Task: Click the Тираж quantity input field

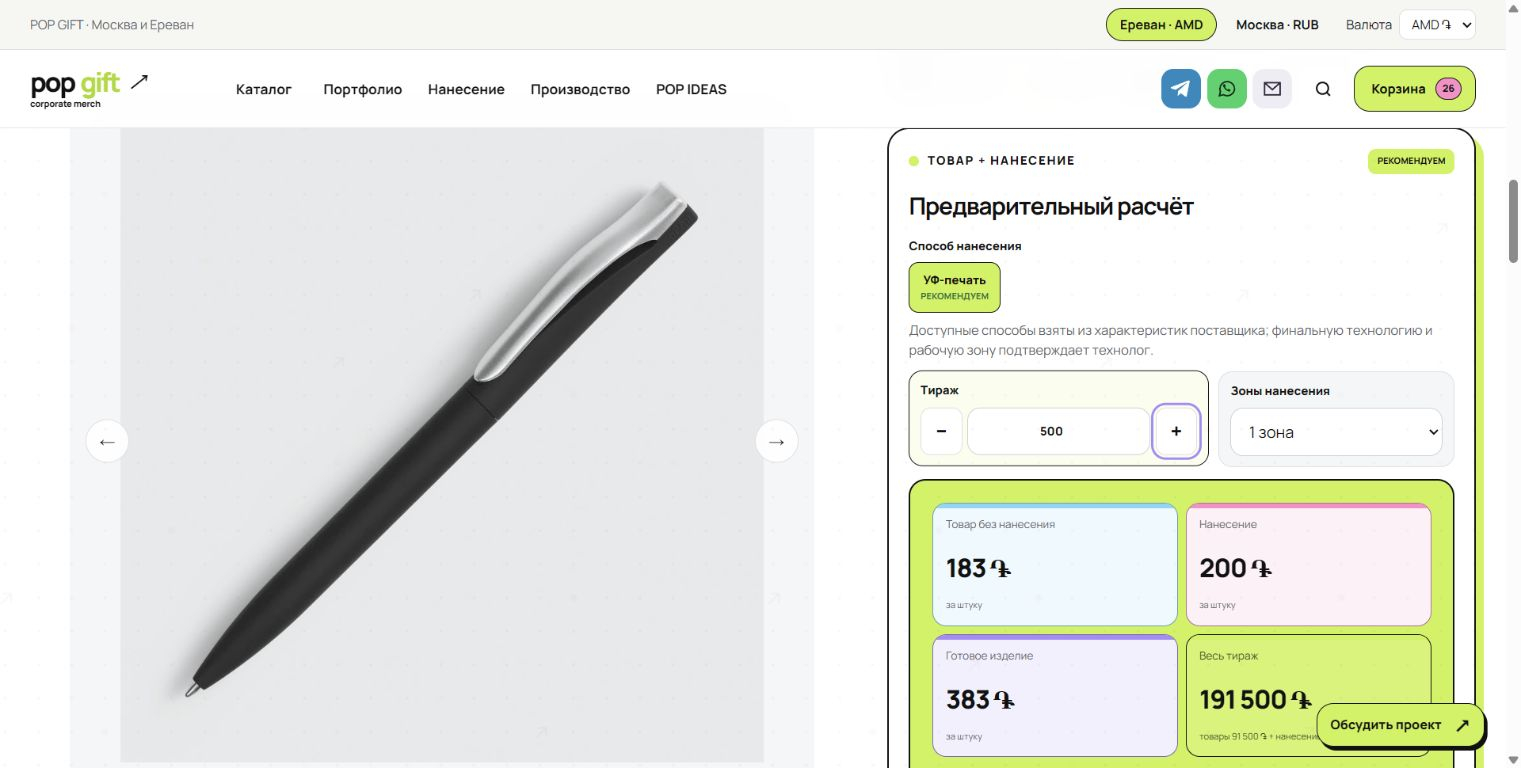Action: point(1058,431)
